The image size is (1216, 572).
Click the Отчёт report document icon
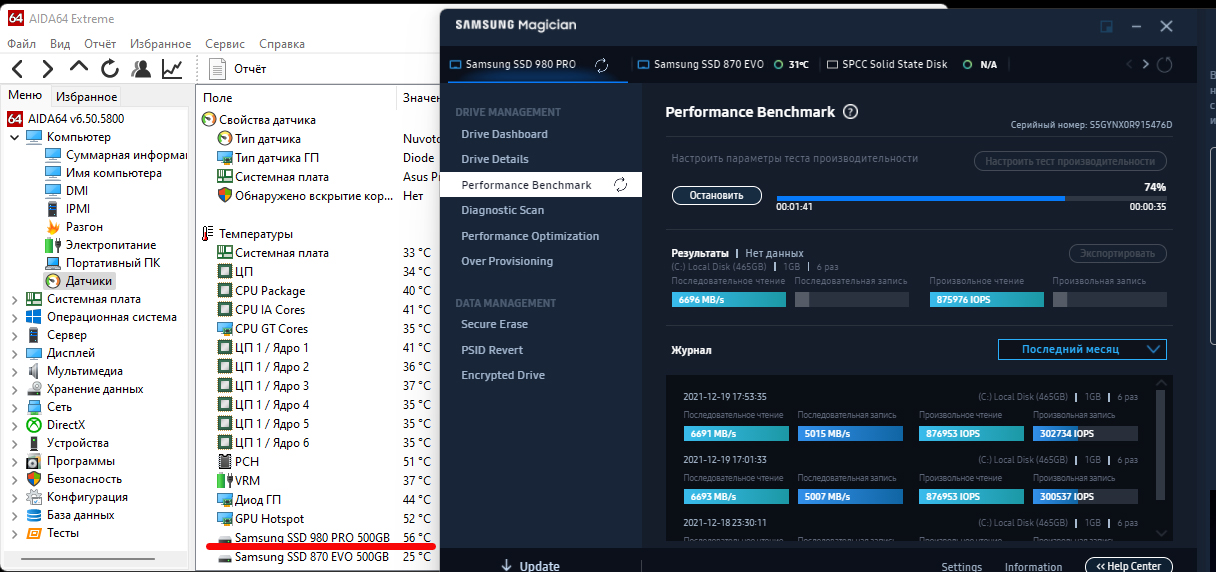(x=217, y=69)
